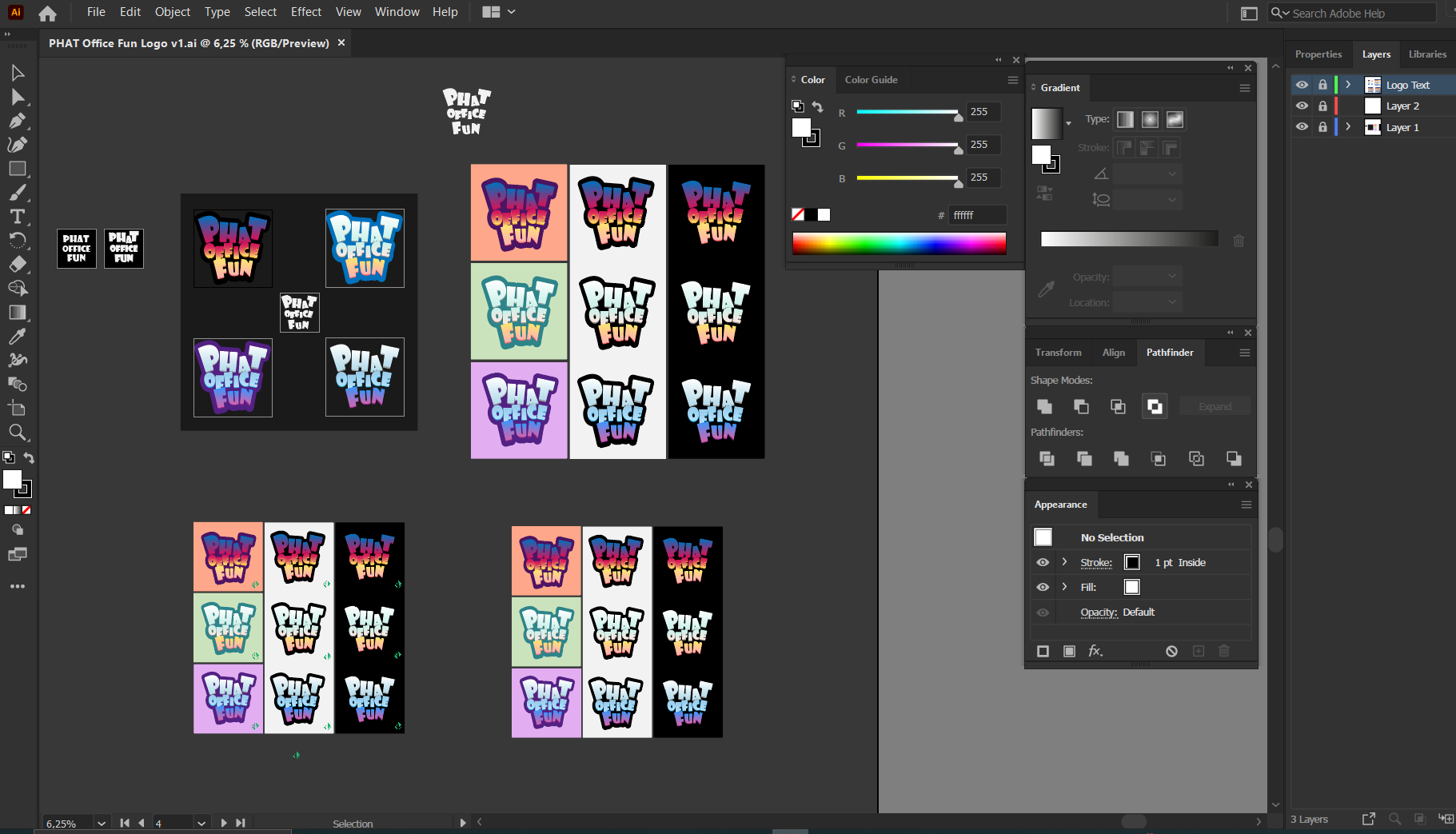
Task: Toggle Stroke visibility in Appearance panel
Action: click(x=1043, y=562)
